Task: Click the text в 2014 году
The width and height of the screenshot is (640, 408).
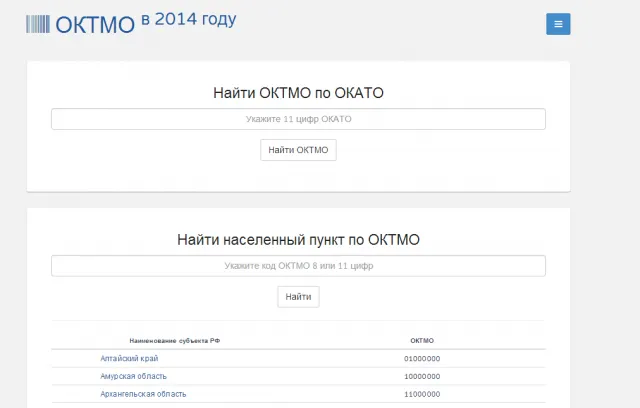Action: 189,20
